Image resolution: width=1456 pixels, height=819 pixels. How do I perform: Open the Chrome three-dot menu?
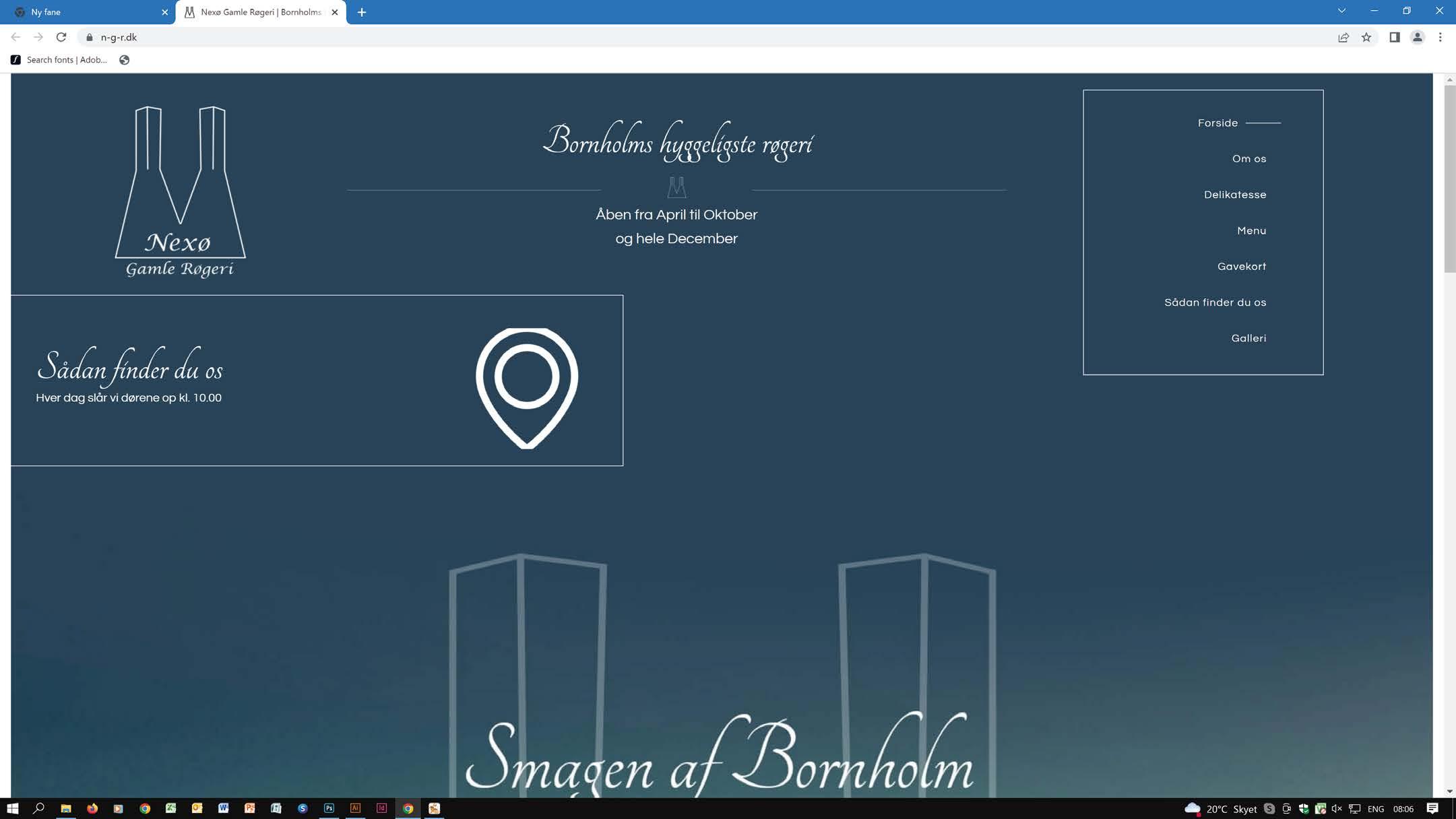pyautogui.click(x=1440, y=38)
